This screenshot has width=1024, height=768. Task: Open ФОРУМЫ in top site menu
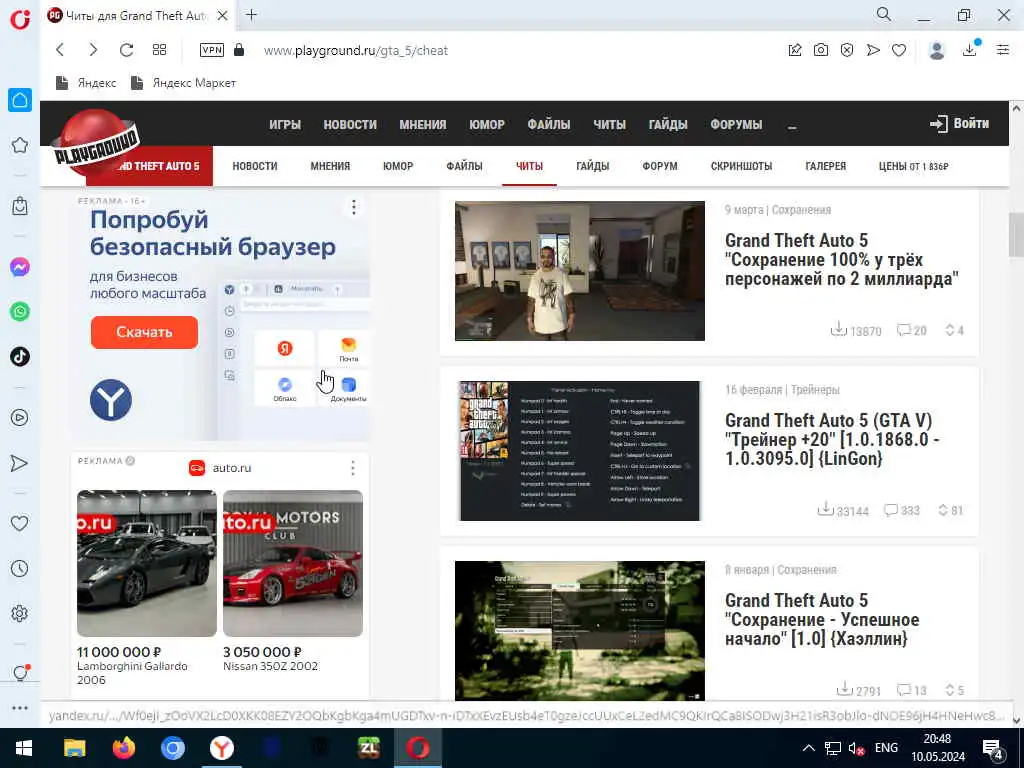pyautogui.click(x=736, y=124)
